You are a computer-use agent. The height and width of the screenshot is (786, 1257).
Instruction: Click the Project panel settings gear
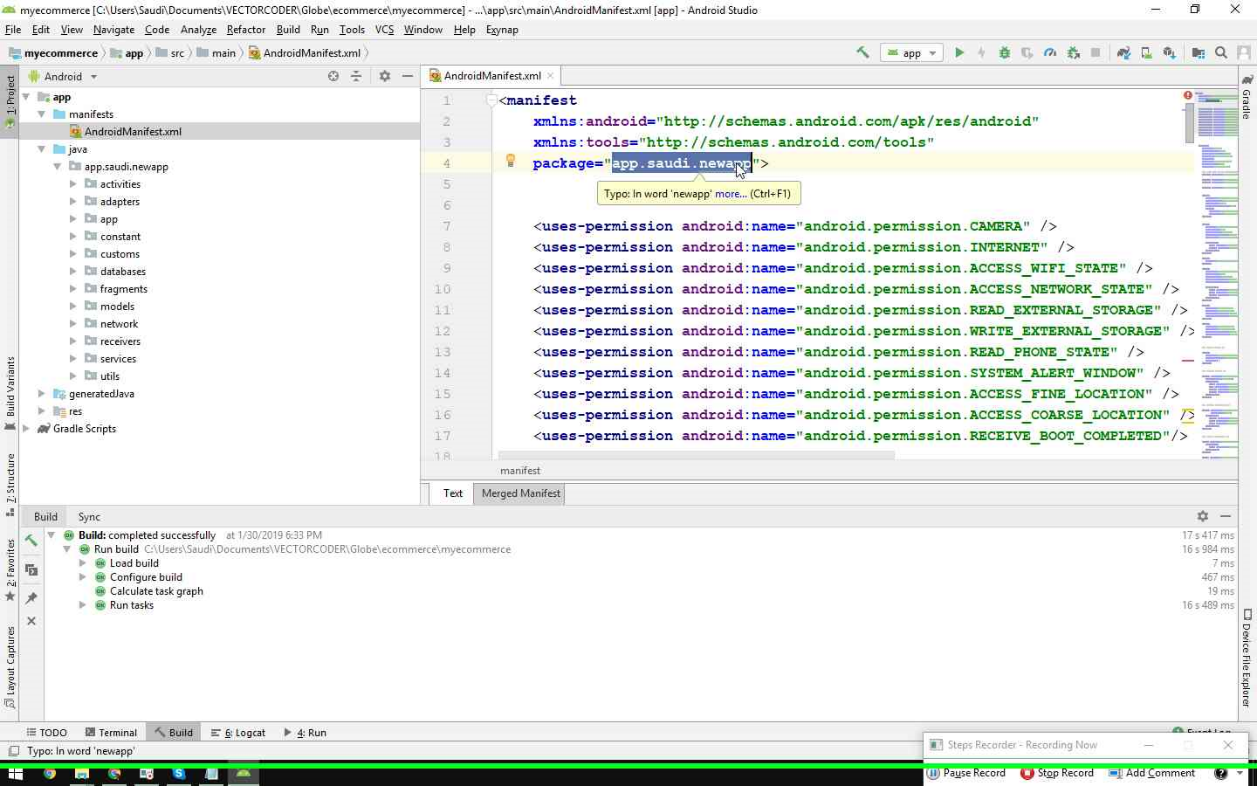tap(384, 76)
